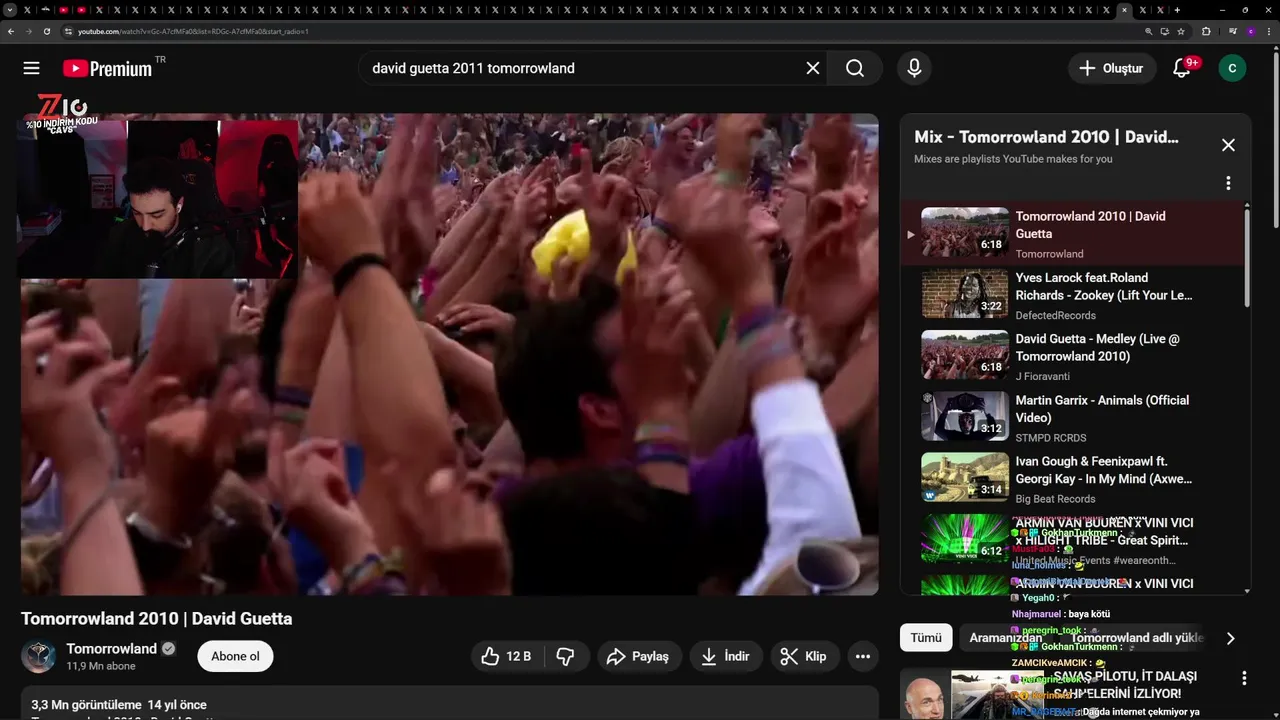This screenshot has height=720, width=1280.
Task: Open Oluştur create menu
Action: (1112, 68)
